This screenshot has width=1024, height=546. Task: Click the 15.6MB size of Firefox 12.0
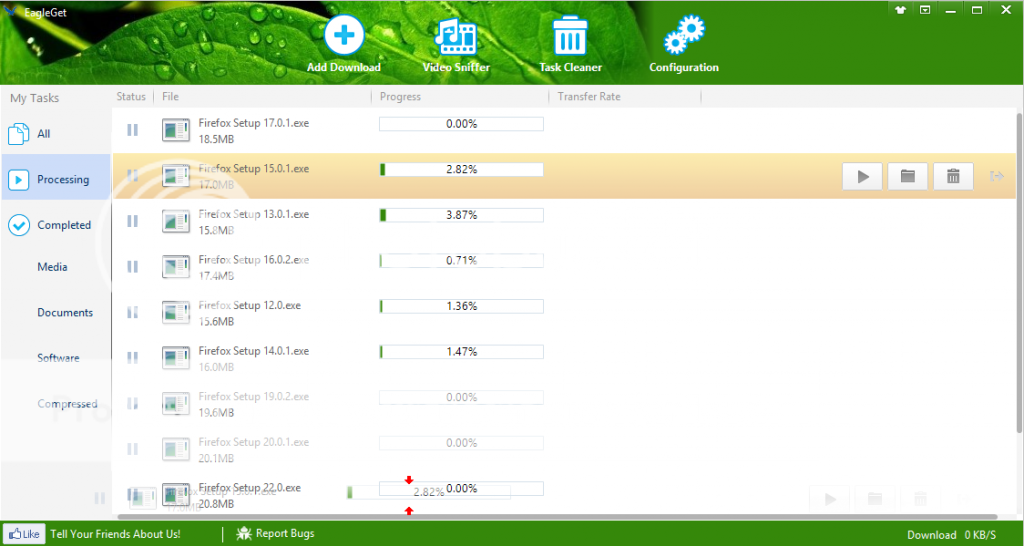[x=216, y=322]
